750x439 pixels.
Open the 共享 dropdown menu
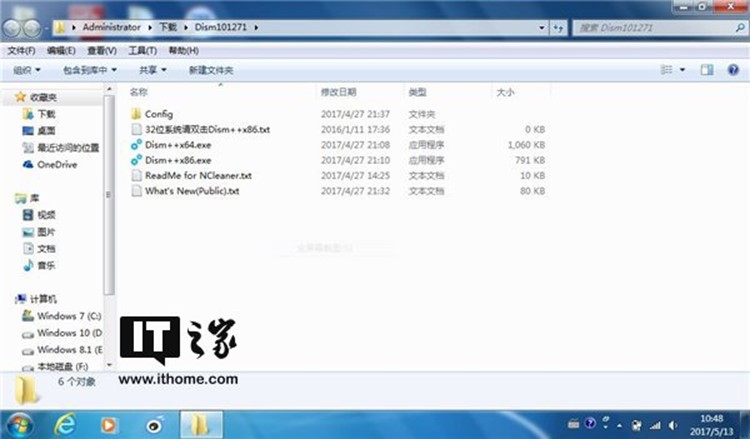(152, 70)
